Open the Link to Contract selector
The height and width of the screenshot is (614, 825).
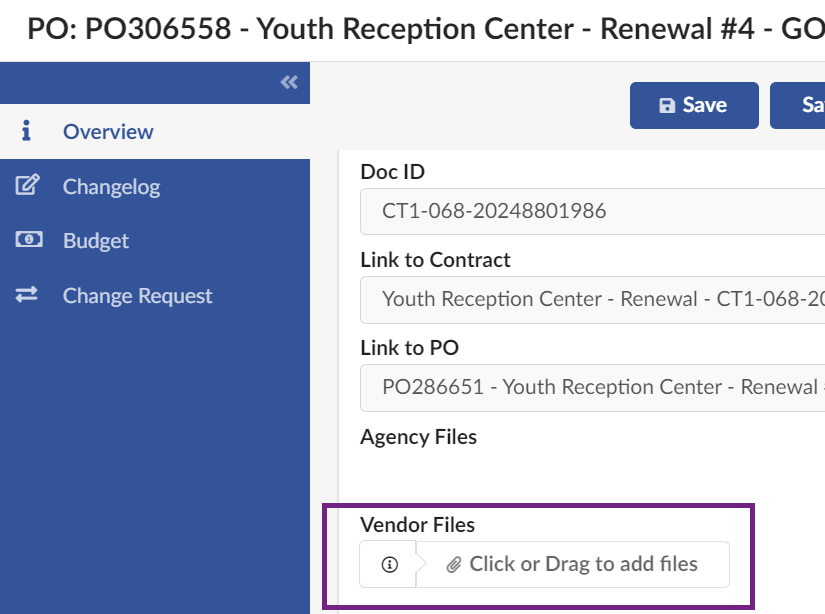pos(592,299)
